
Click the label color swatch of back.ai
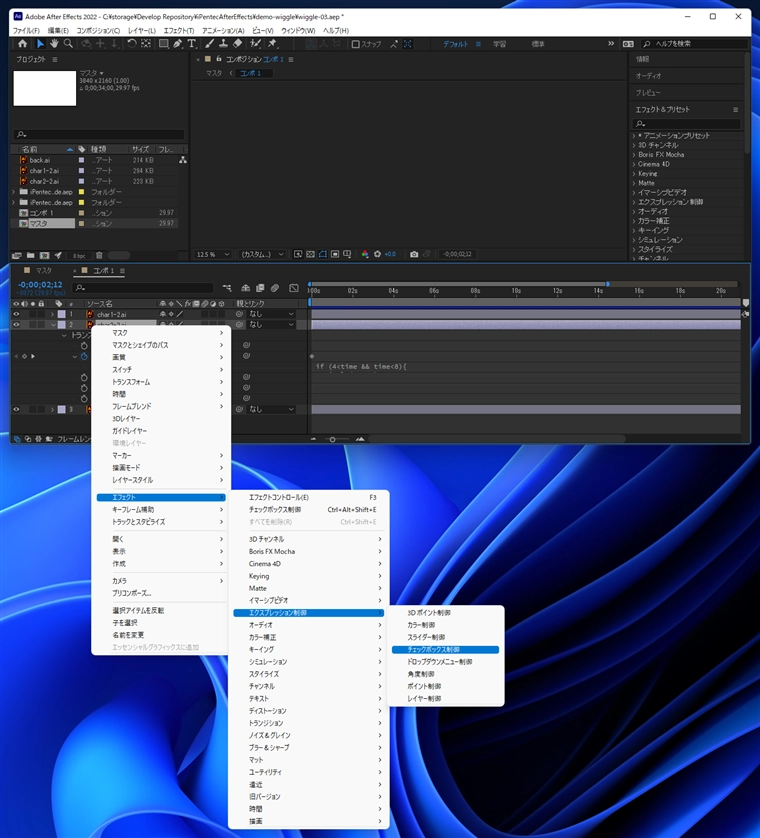point(81,160)
